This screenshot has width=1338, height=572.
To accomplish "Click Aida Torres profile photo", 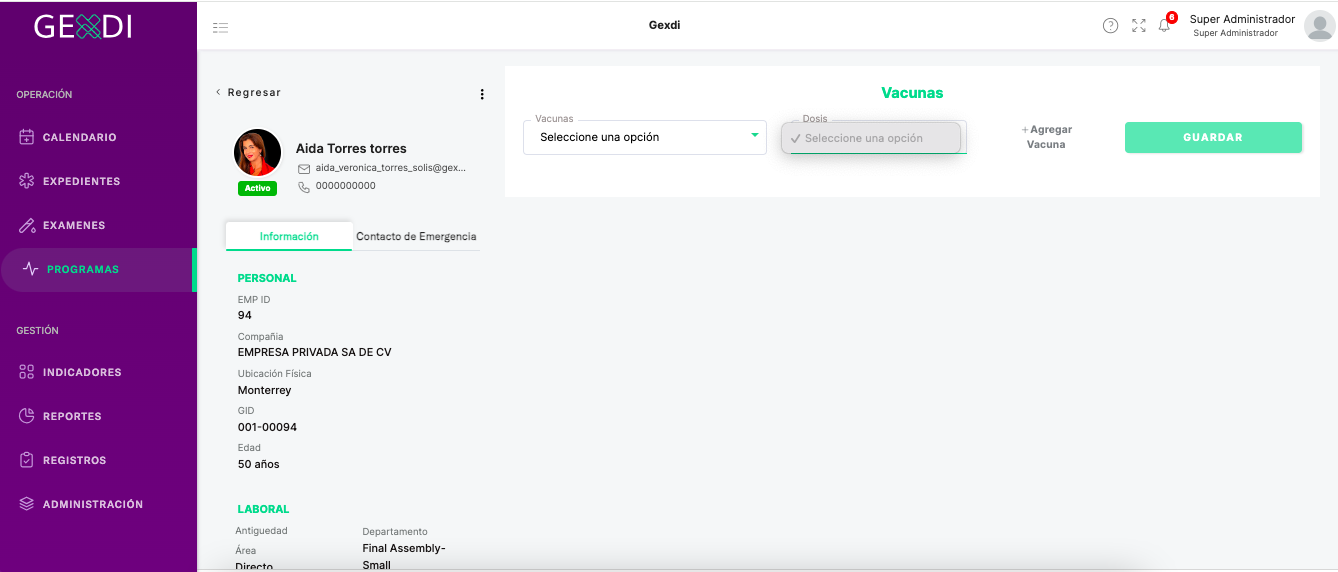I will click(258, 153).
